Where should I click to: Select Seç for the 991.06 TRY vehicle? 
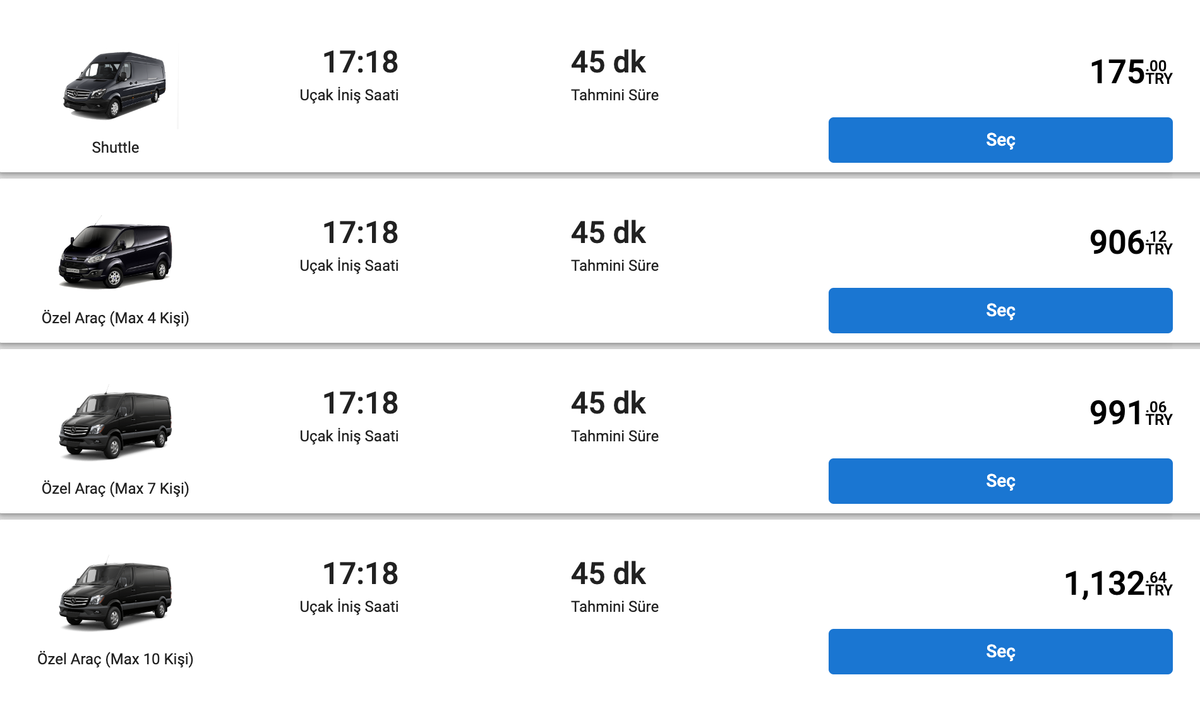pyautogui.click(x=1000, y=481)
